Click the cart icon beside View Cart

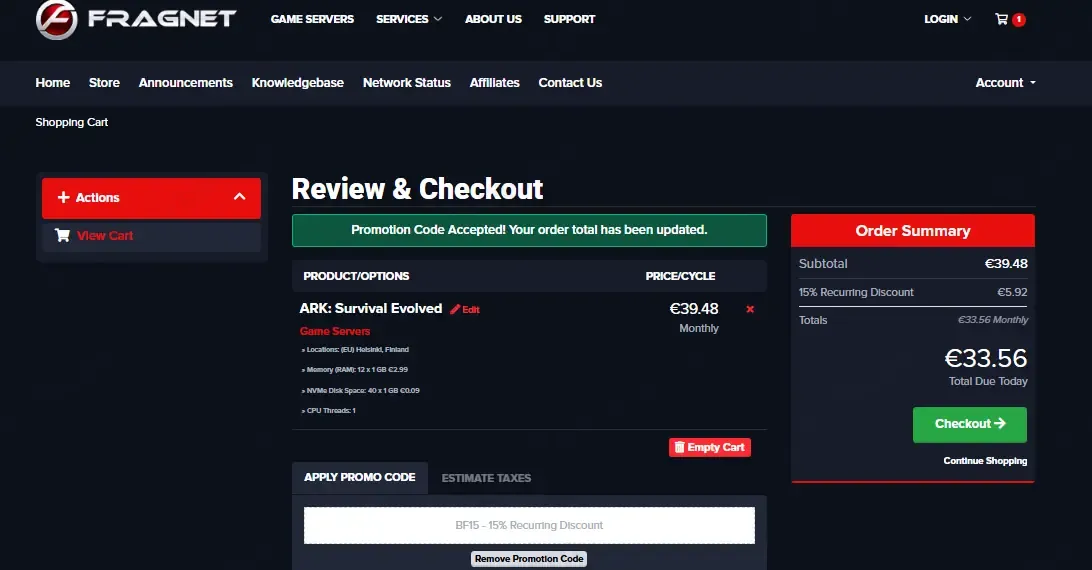coord(62,236)
